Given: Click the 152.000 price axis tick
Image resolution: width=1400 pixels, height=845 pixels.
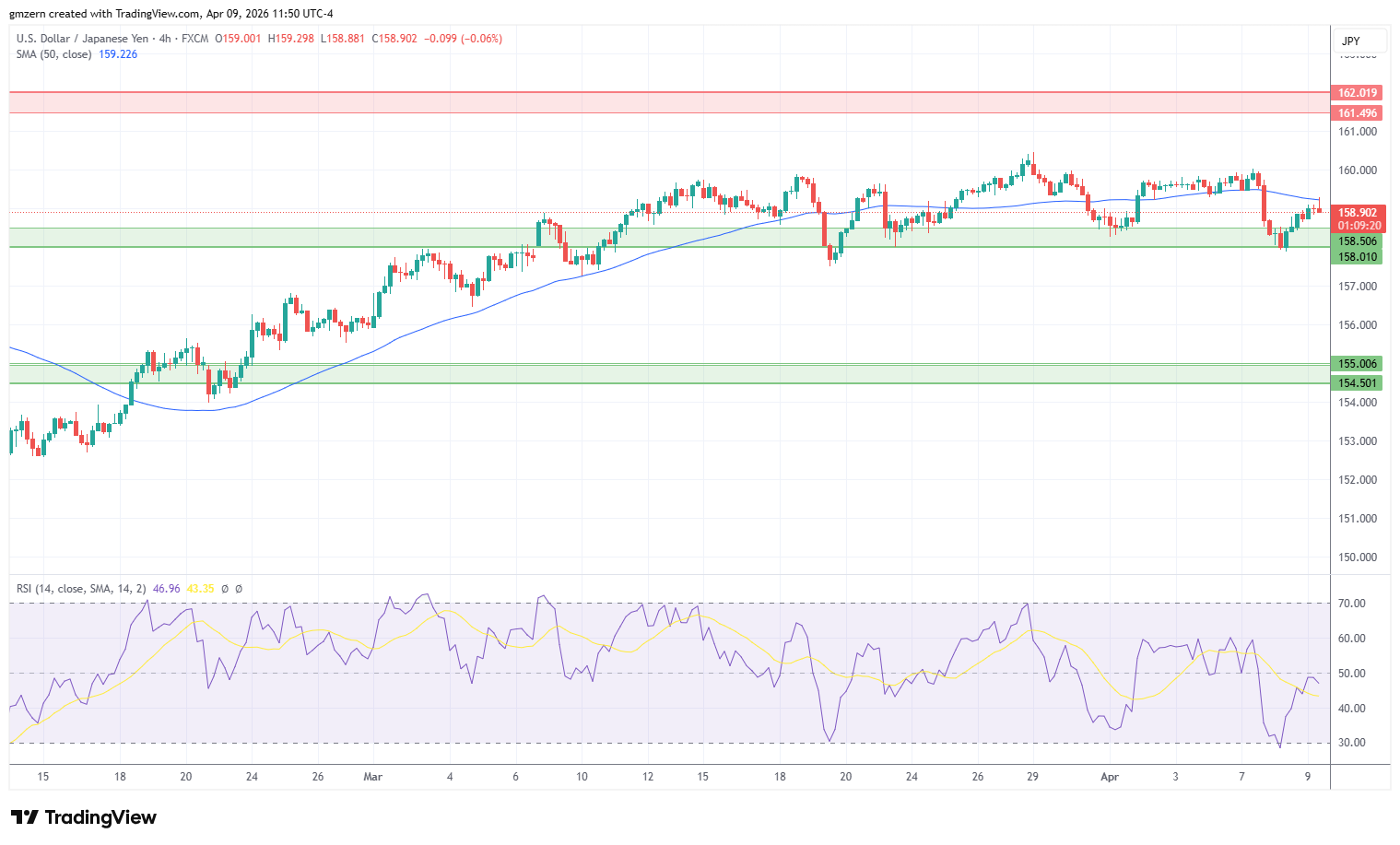Looking at the screenshot, I should (1358, 480).
